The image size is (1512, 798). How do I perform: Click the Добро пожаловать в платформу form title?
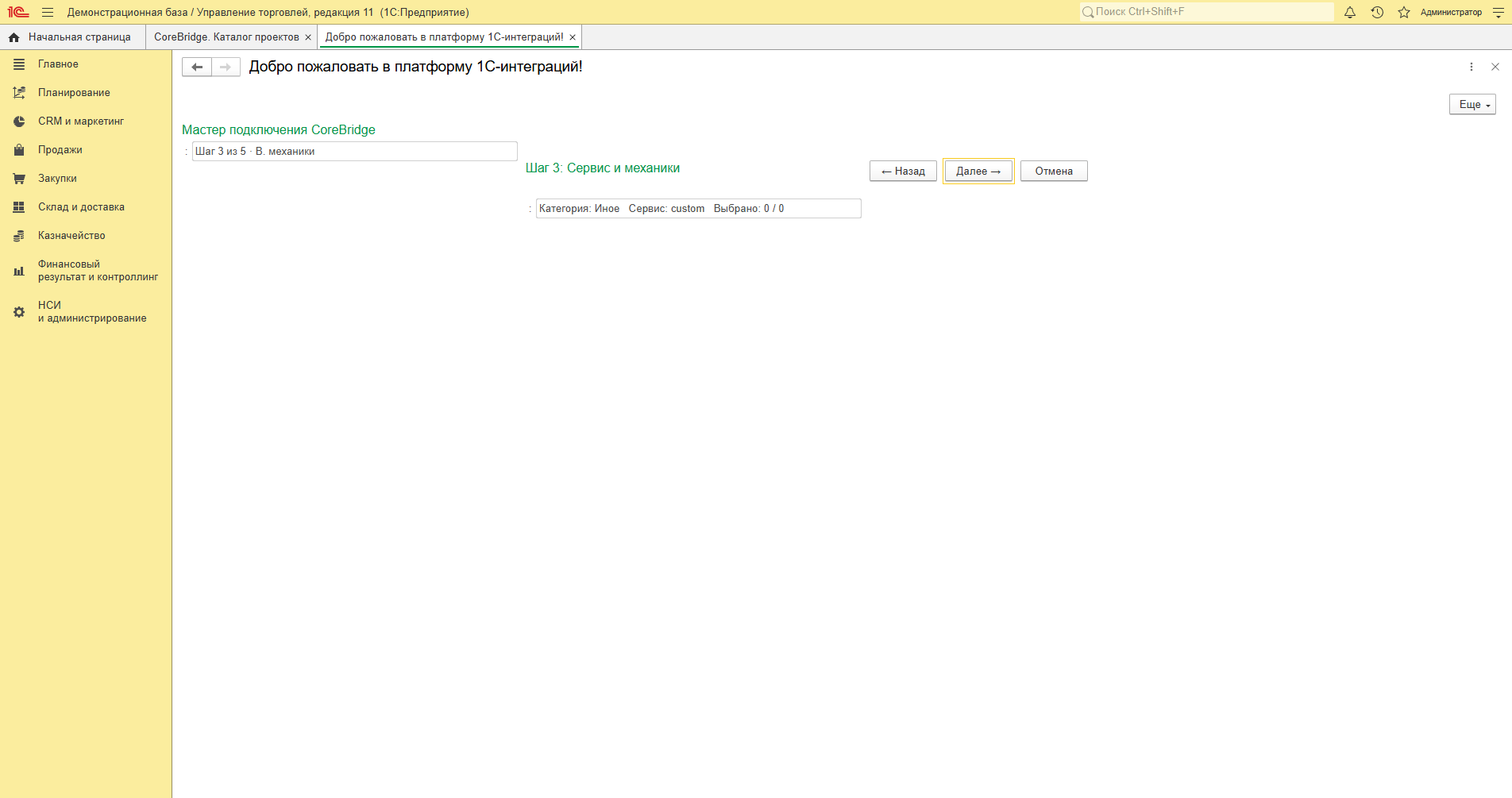[416, 67]
